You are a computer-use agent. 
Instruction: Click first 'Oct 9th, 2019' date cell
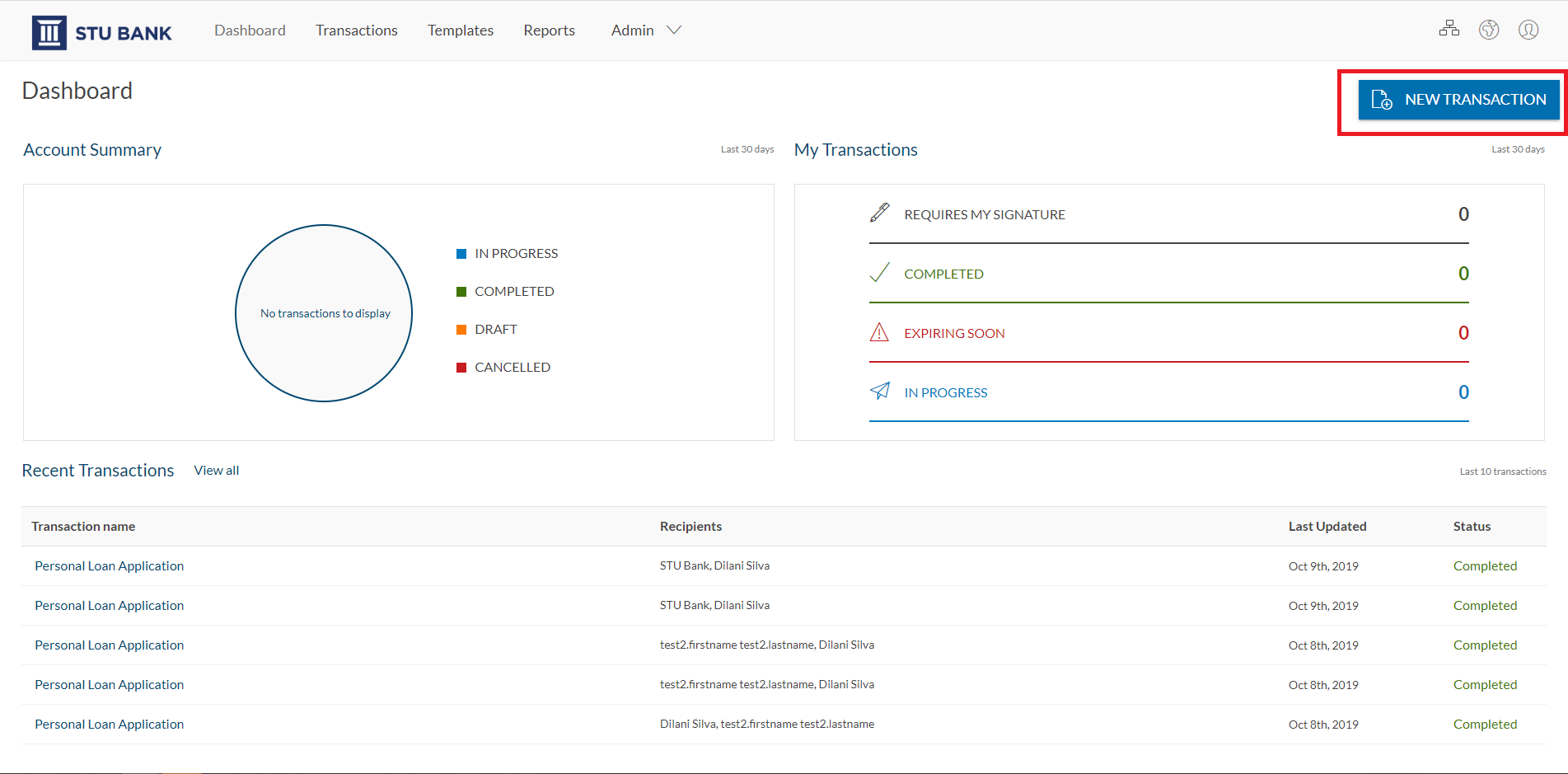[1323, 566]
